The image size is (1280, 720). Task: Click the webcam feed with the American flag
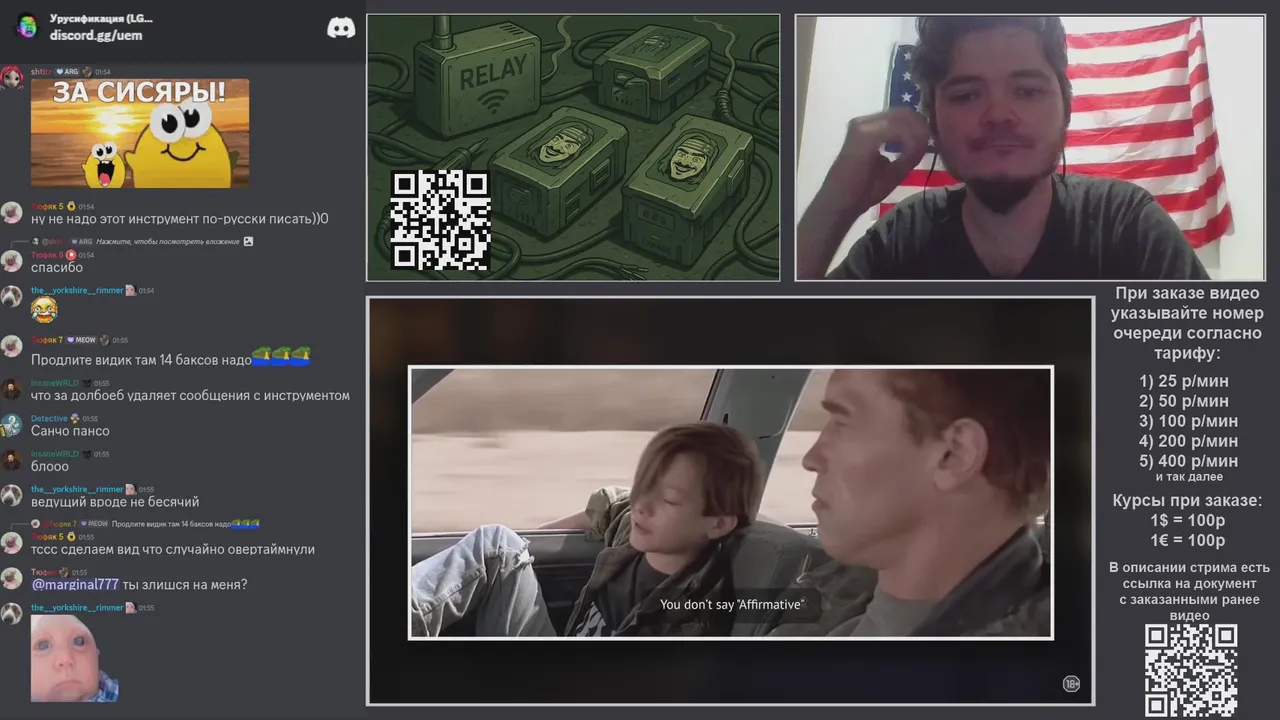(1030, 148)
